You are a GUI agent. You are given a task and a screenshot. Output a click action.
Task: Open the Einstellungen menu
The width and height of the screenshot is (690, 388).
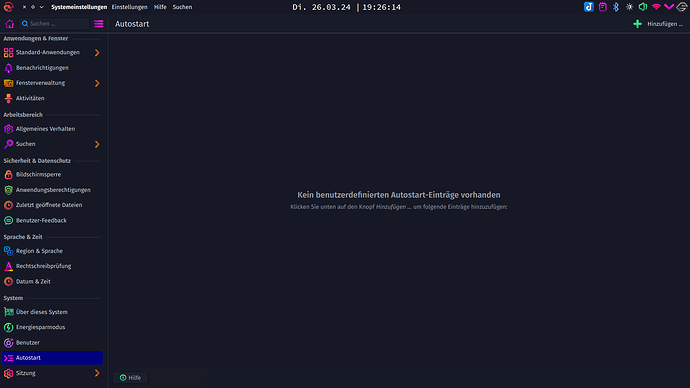click(129, 7)
